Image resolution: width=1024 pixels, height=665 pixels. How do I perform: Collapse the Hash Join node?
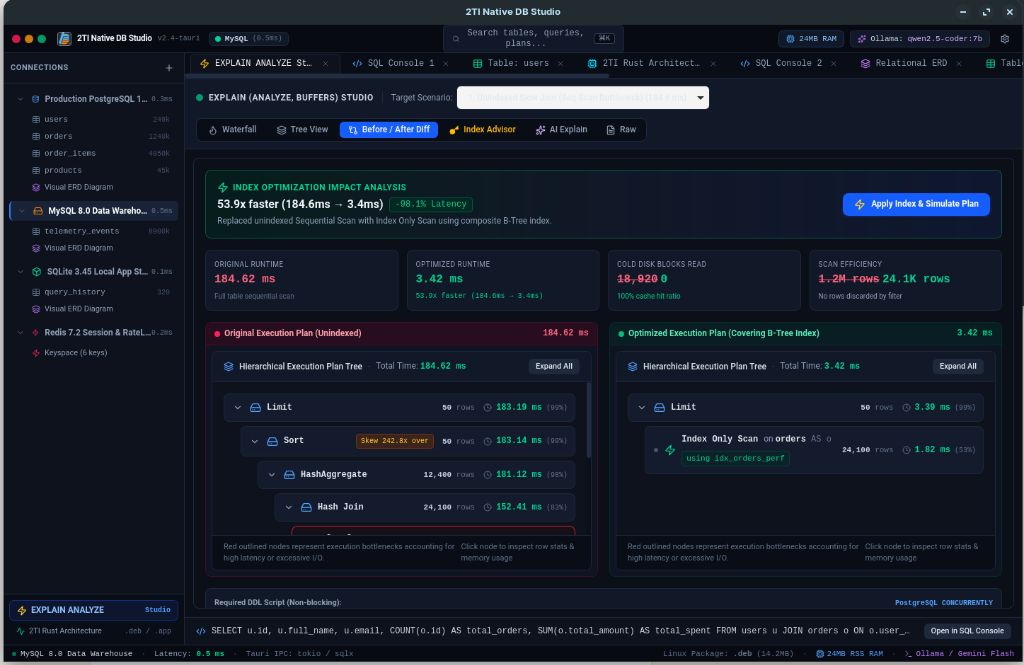[289, 508]
